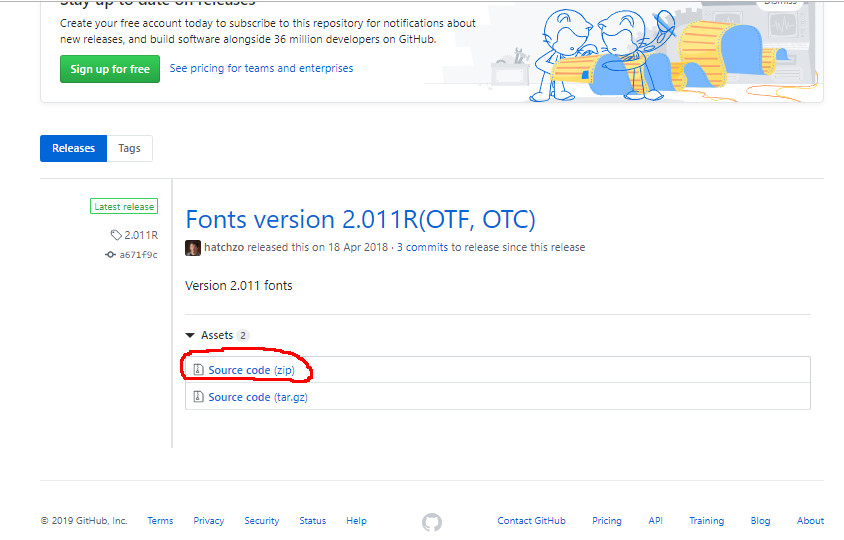Switch to the Tags tab
Viewport: 844px width, 540px height.
(x=129, y=148)
